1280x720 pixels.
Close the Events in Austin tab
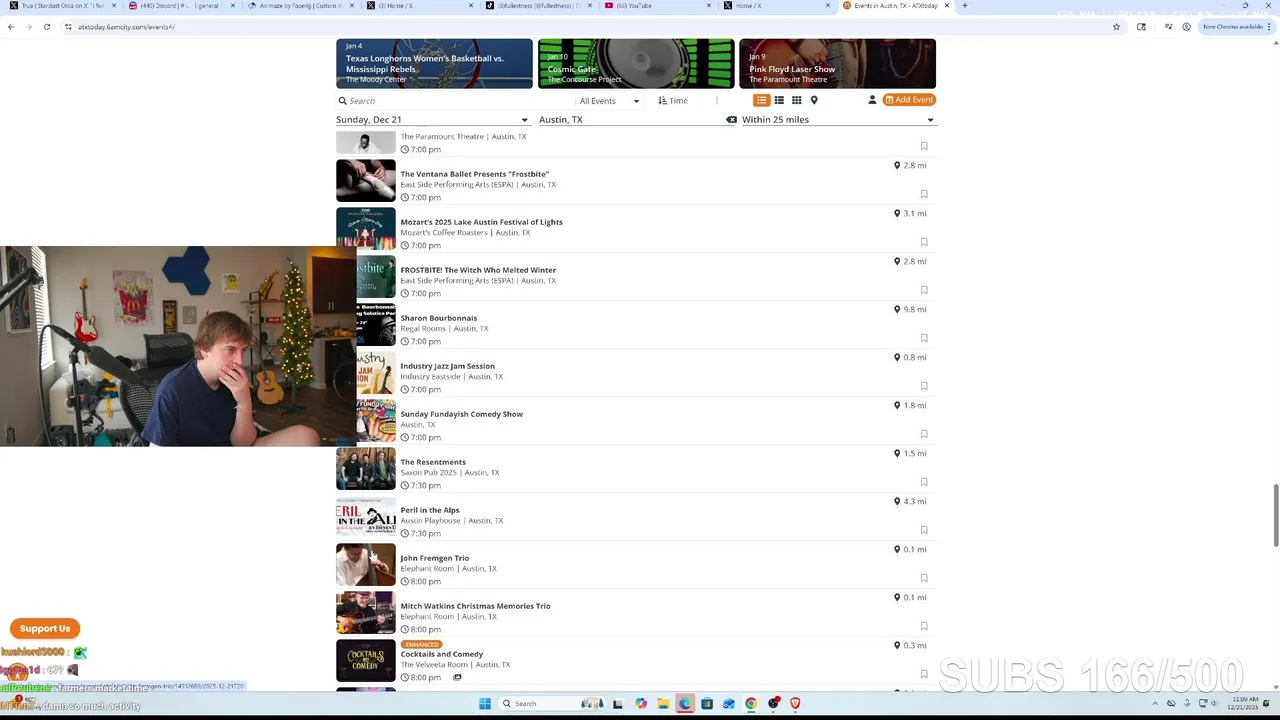click(946, 6)
